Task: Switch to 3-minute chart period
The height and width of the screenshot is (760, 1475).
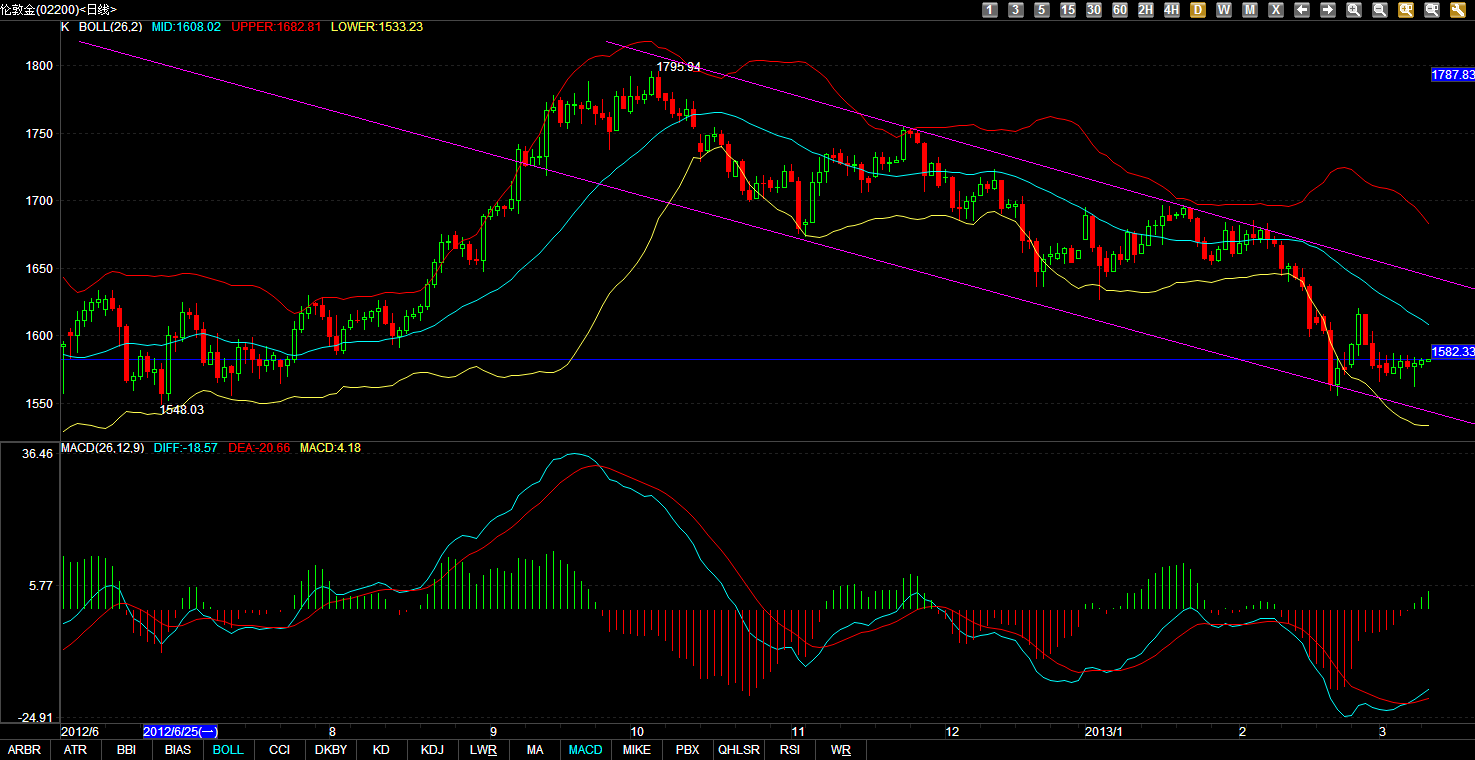Action: [1016, 9]
